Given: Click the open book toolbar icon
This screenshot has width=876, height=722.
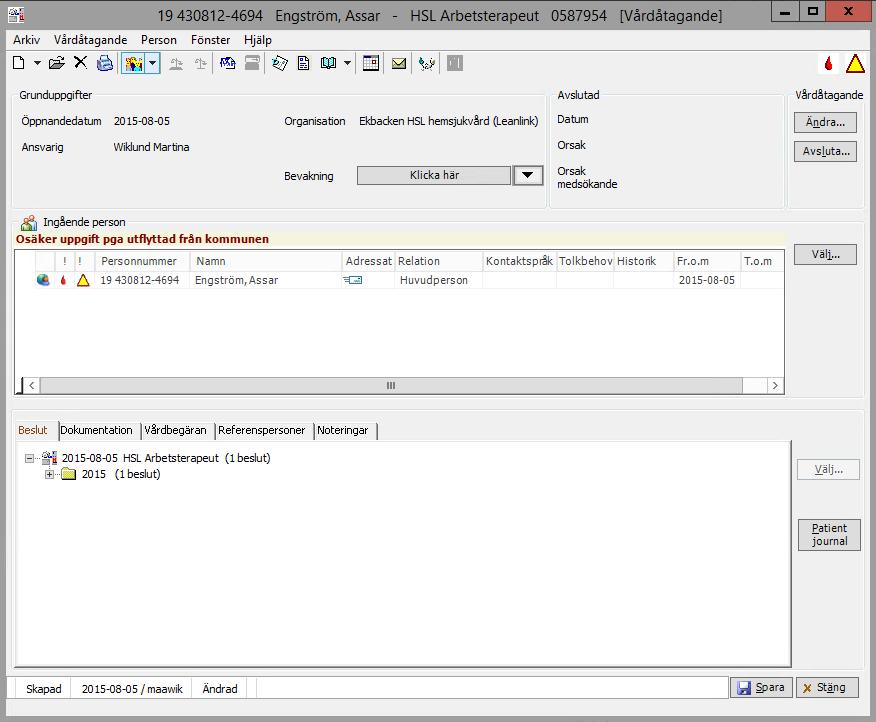Looking at the screenshot, I should tap(328, 63).
